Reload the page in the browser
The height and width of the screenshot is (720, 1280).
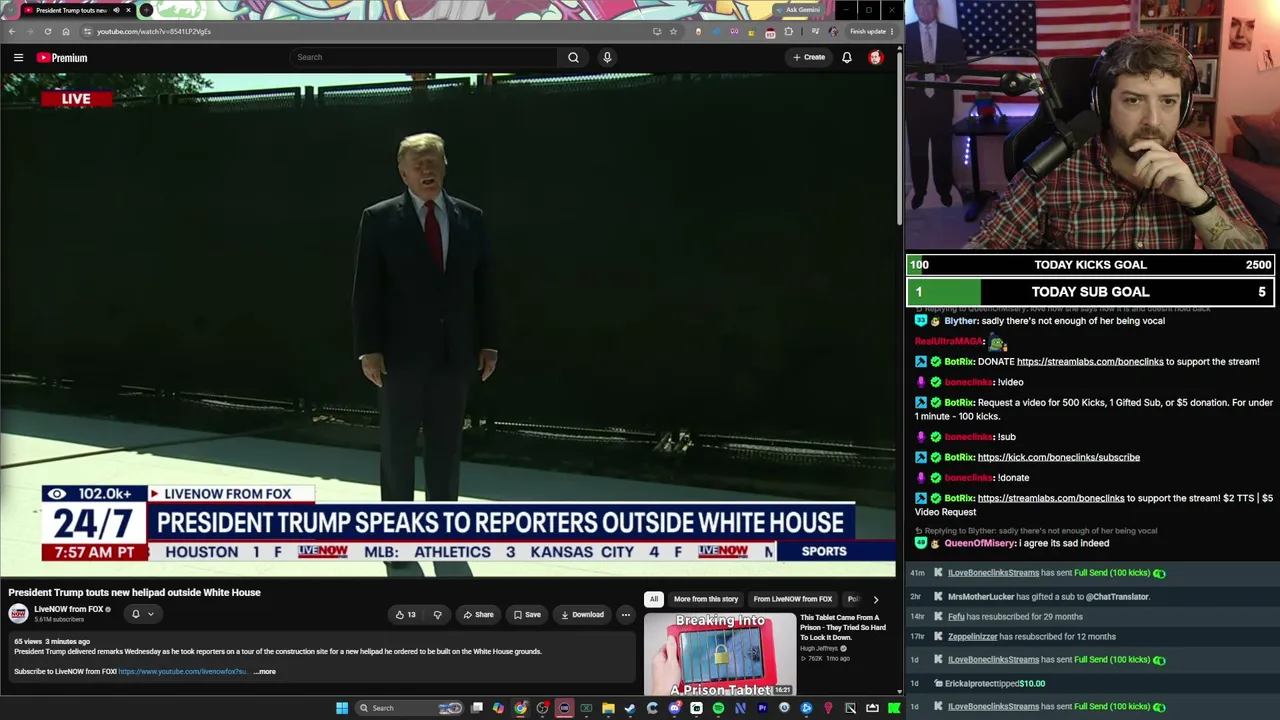pos(47,31)
